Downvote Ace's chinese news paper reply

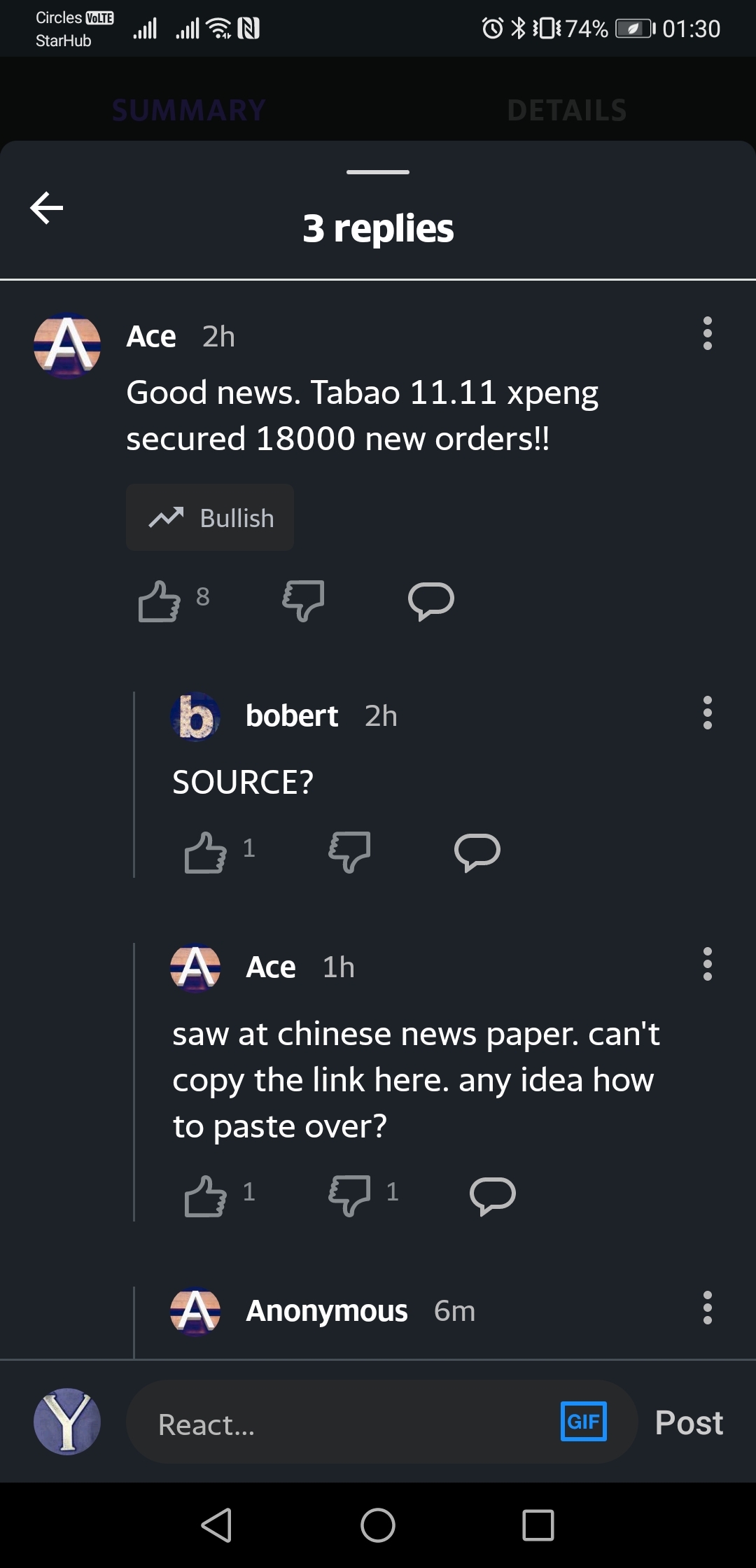[349, 1196]
